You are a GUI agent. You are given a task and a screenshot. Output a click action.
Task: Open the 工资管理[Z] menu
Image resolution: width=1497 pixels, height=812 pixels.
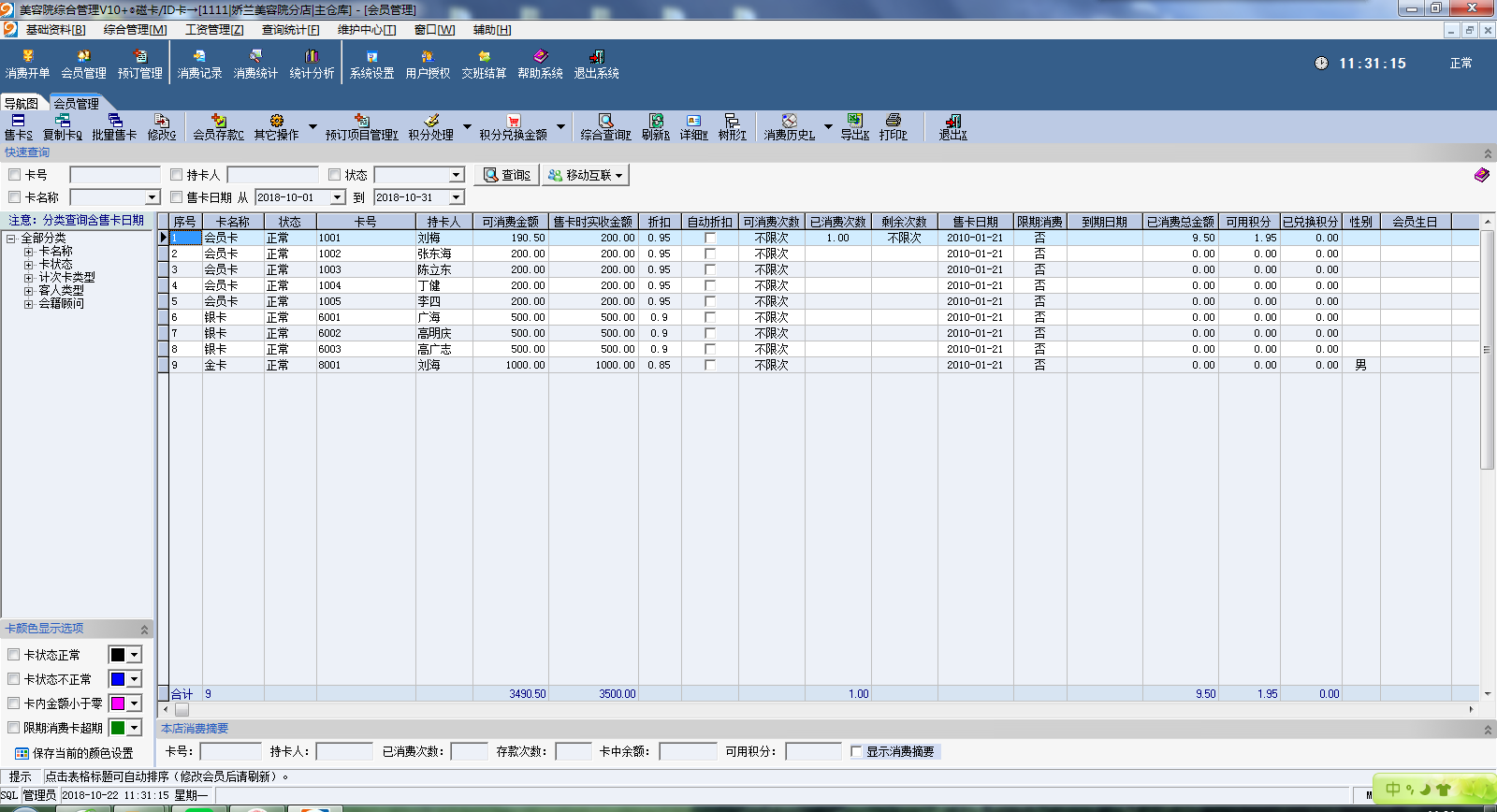(x=214, y=30)
